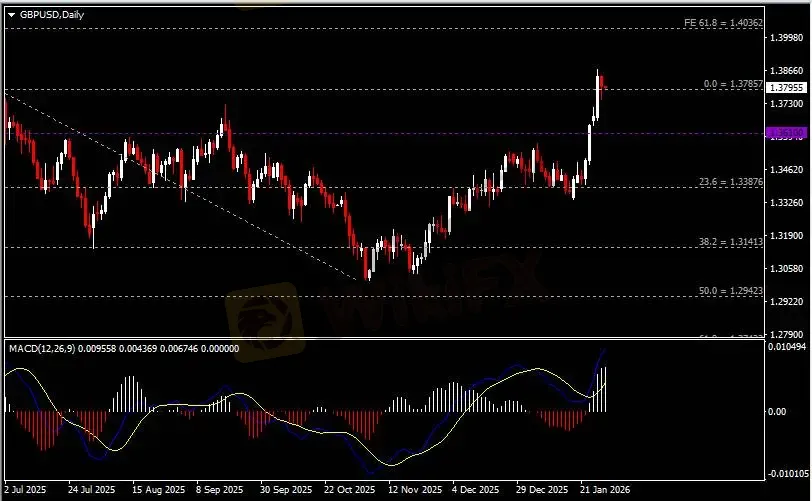Viewport: 812px width, 501px height.
Task: Click the 2 Jul 2025 date marker
Action: (26, 491)
